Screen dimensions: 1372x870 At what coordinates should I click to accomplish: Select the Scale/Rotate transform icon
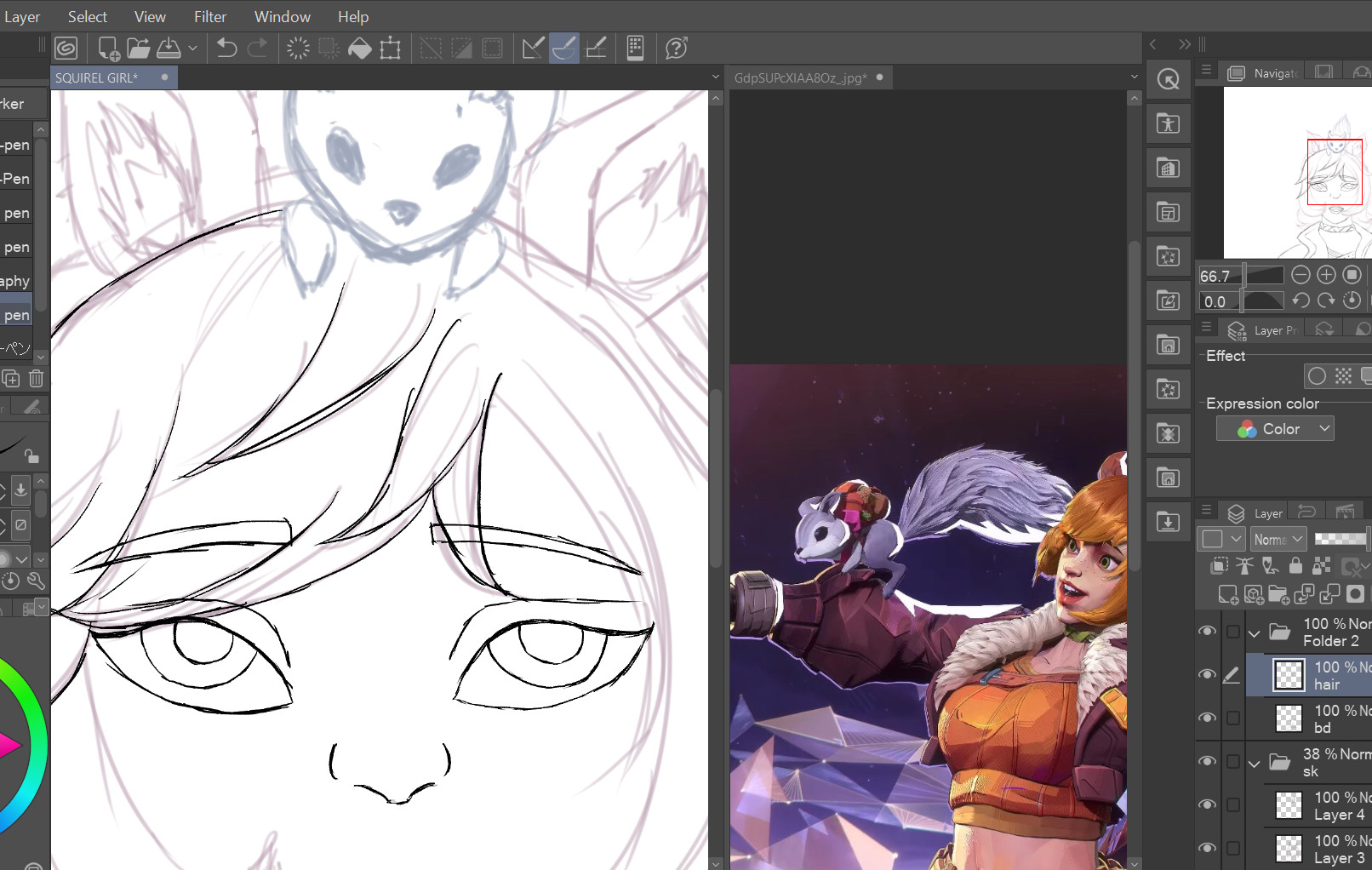point(390,49)
